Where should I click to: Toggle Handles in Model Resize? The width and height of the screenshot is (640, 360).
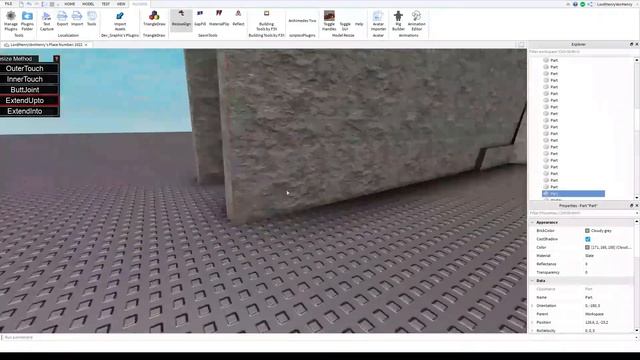[329, 21]
